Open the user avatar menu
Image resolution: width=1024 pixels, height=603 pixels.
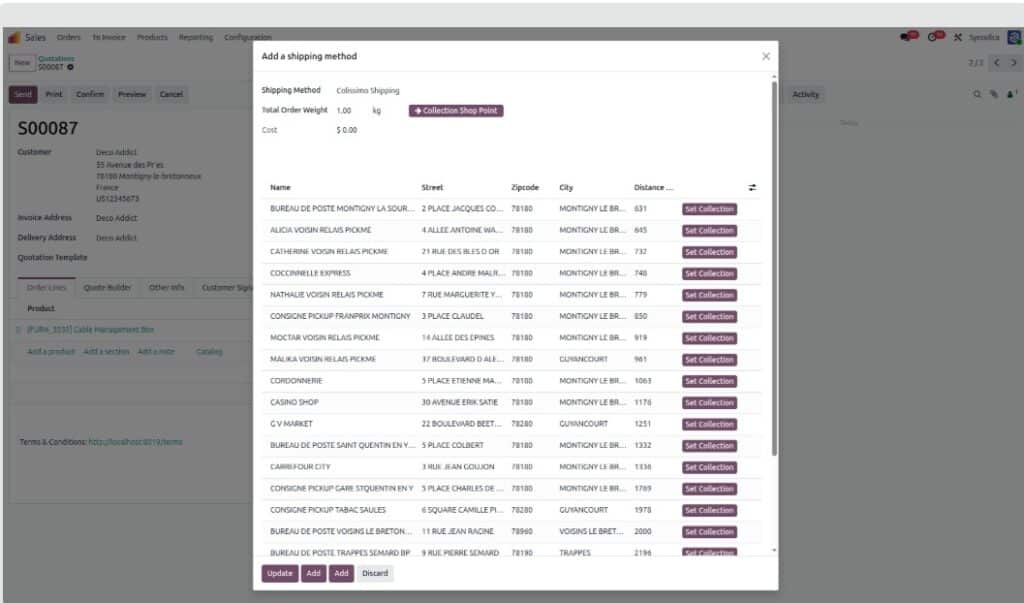[x=1013, y=37]
